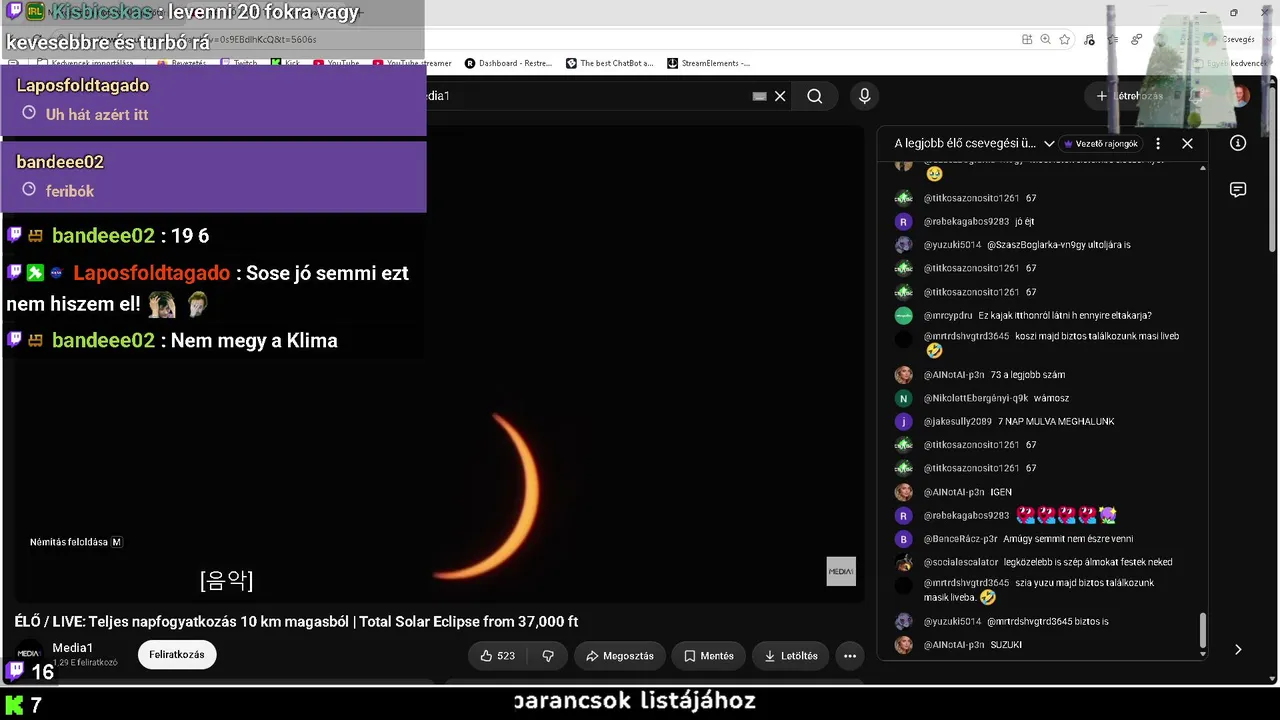Image resolution: width=1280 pixels, height=720 pixels.
Task: Open the account avatar menu
Action: click(1240, 96)
